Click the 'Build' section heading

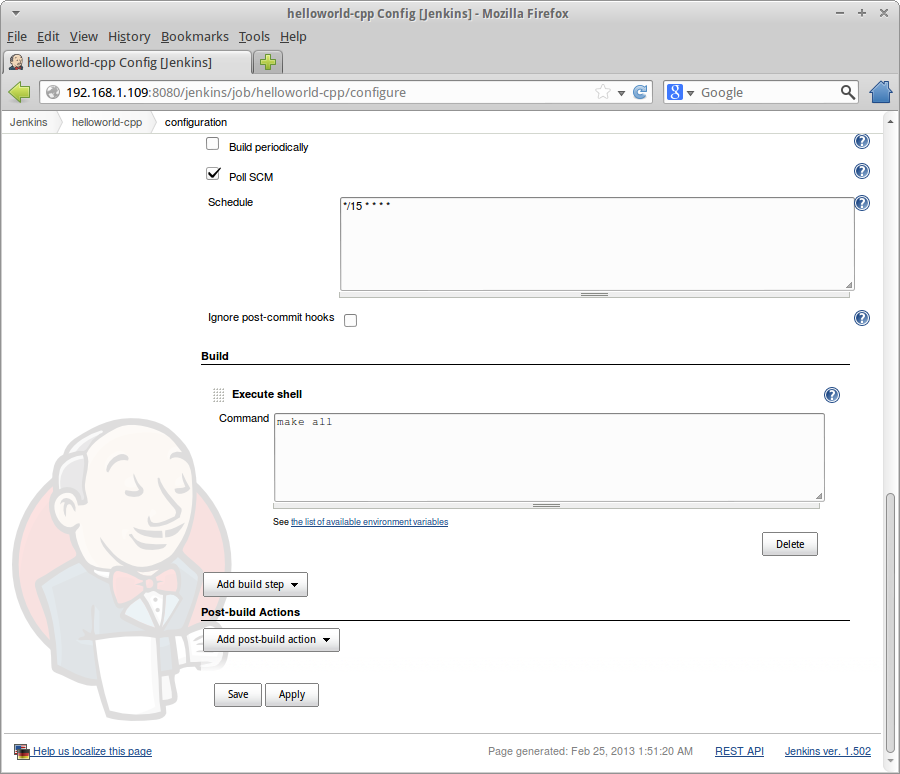click(x=215, y=356)
